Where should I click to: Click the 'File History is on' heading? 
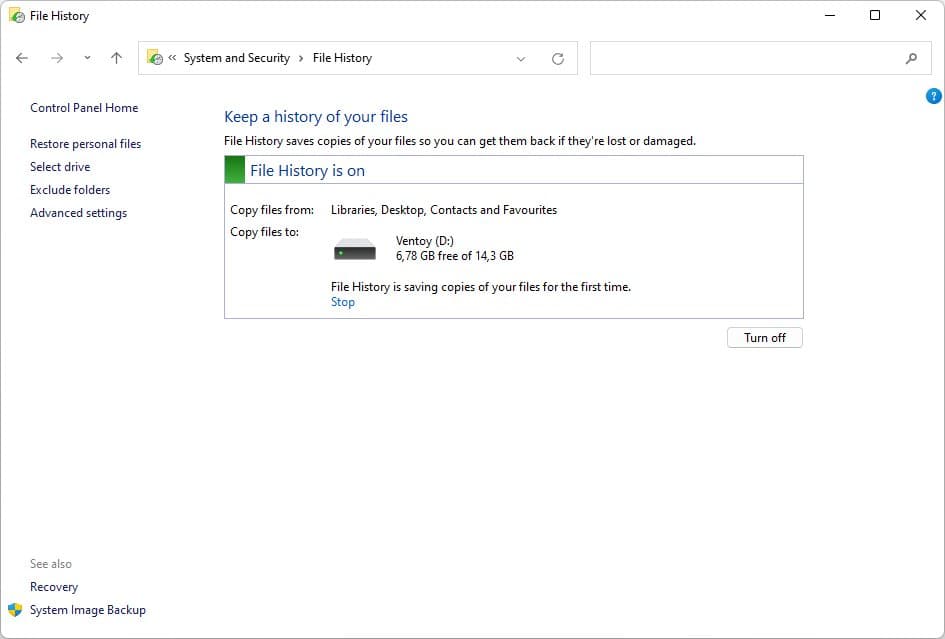(307, 171)
